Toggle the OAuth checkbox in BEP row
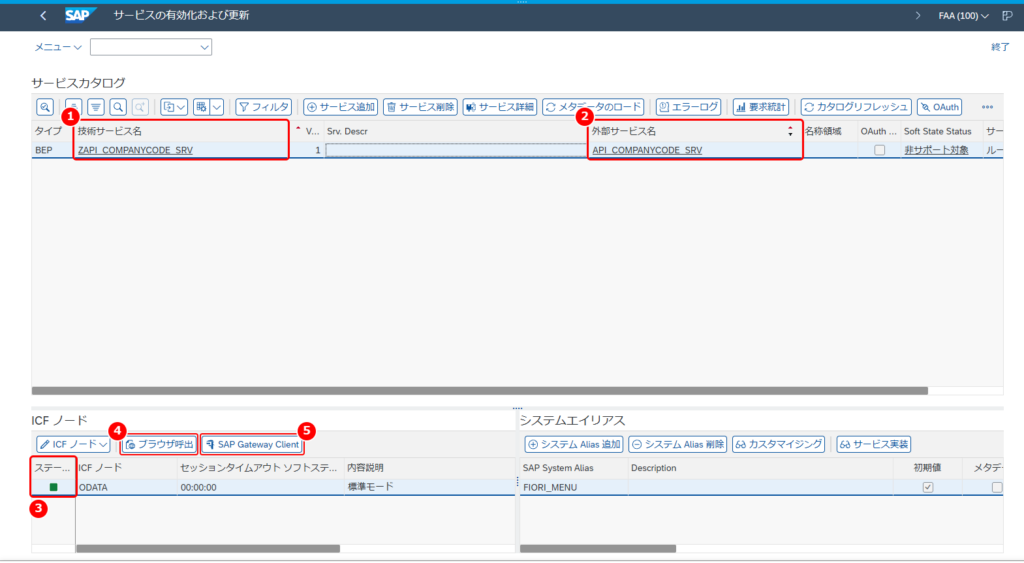 click(880, 150)
